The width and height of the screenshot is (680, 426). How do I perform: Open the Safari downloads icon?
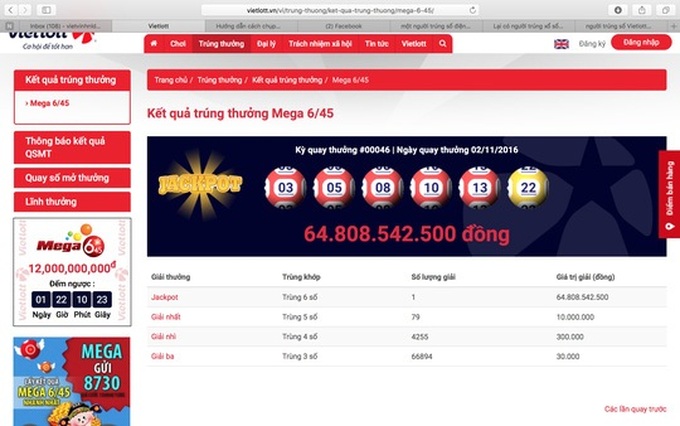tap(618, 10)
